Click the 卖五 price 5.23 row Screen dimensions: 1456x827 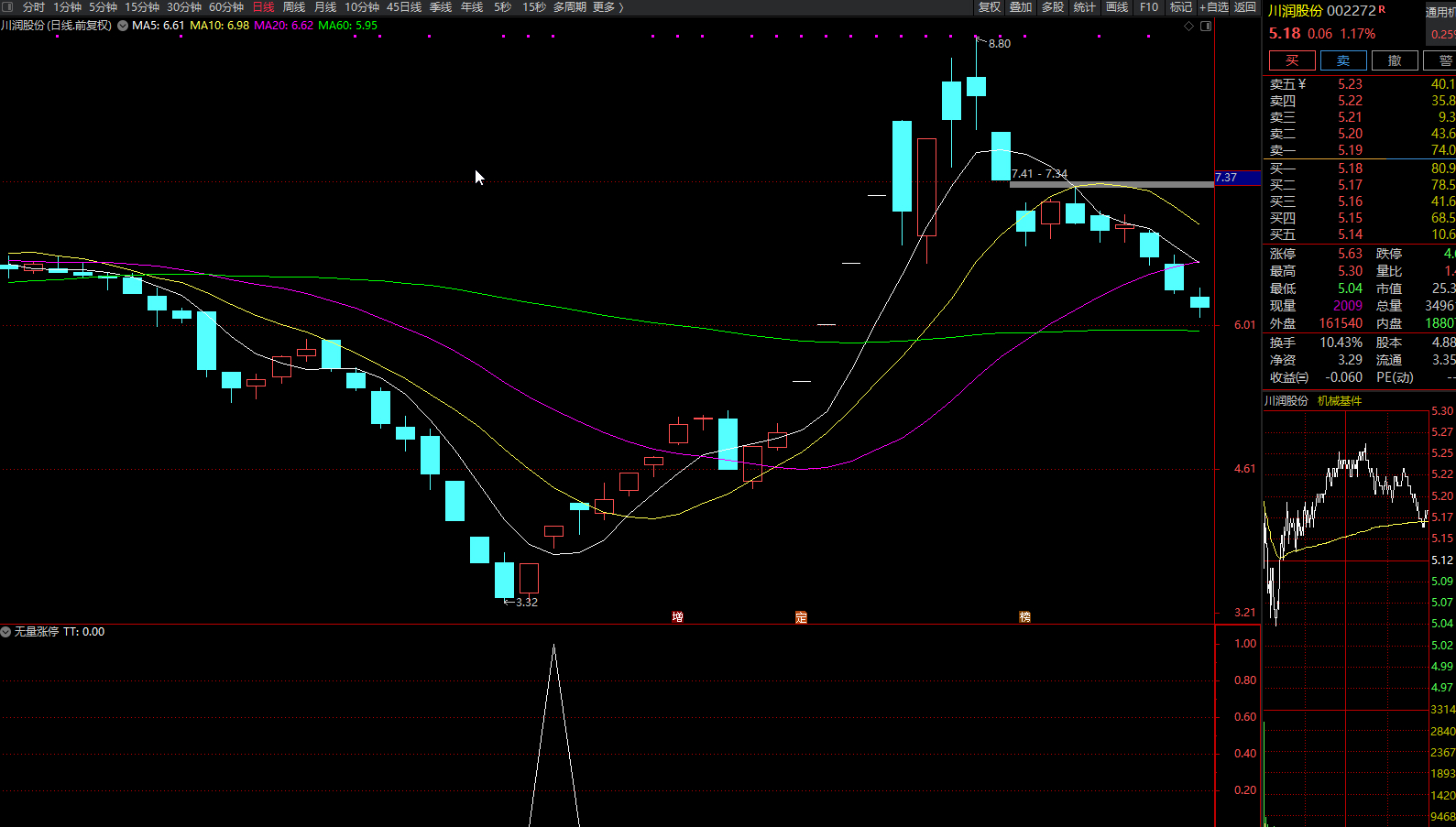click(1360, 84)
